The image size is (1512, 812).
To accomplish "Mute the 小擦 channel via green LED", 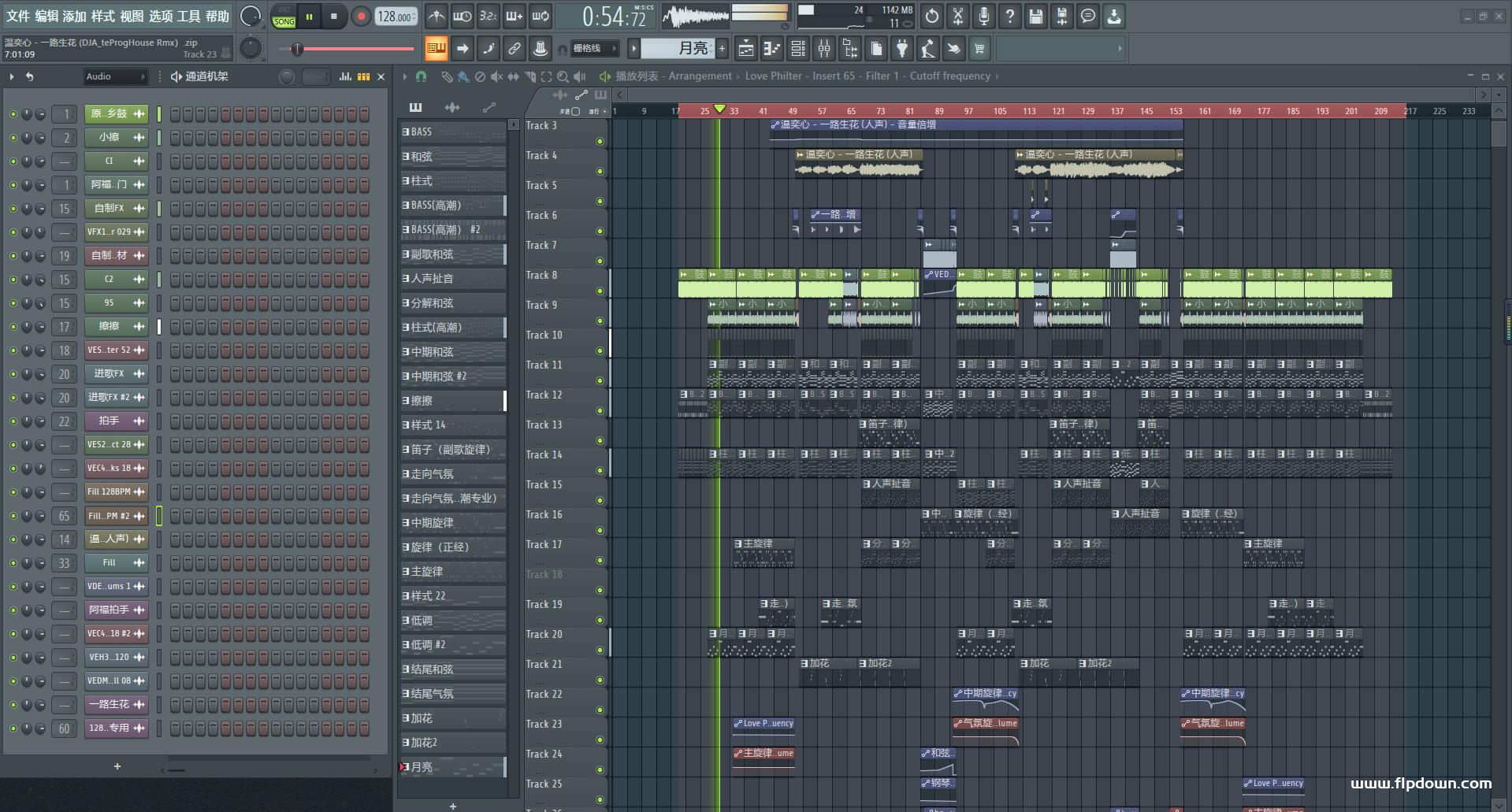I will point(13,138).
